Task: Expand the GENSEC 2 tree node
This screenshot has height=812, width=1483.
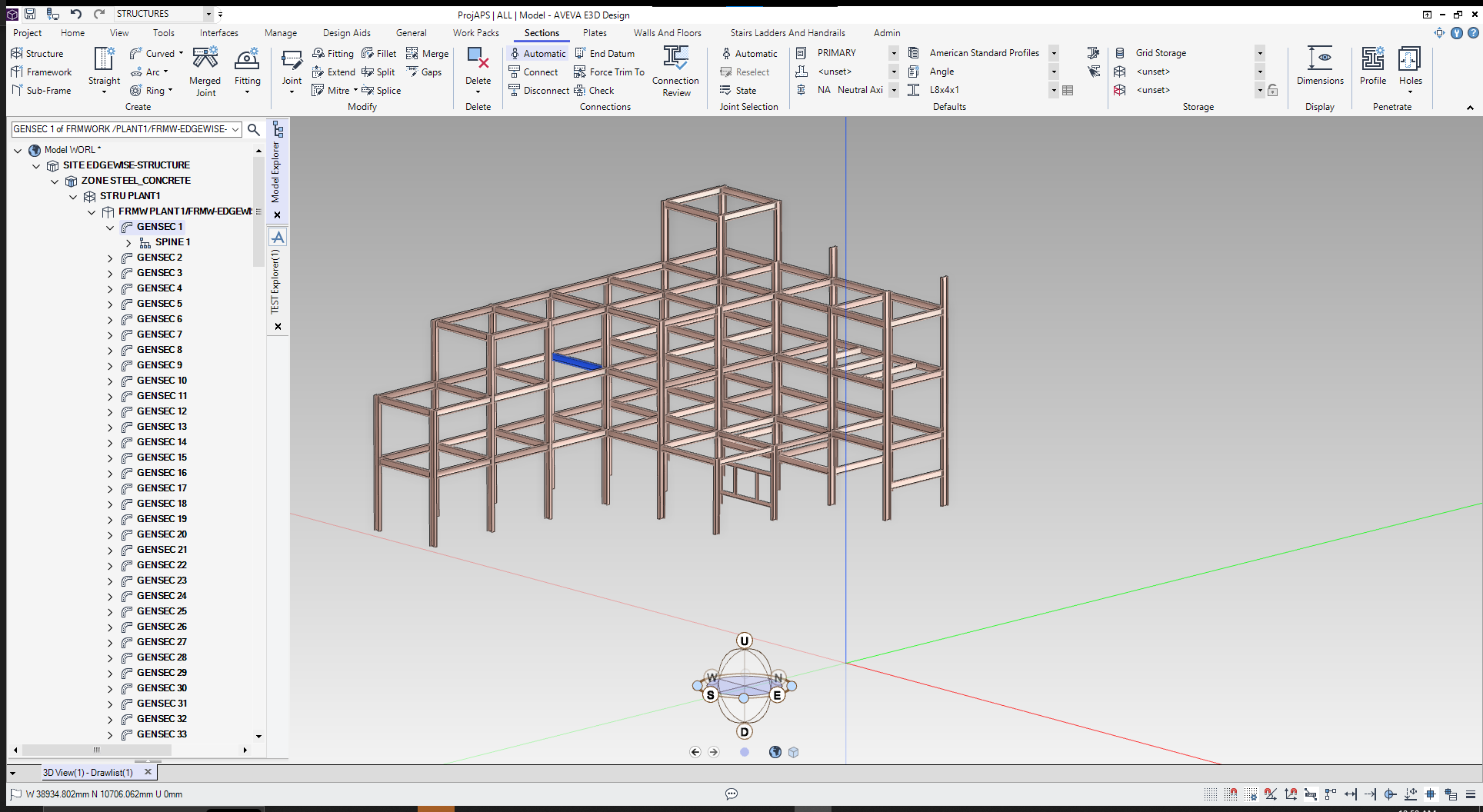Action: [110, 258]
